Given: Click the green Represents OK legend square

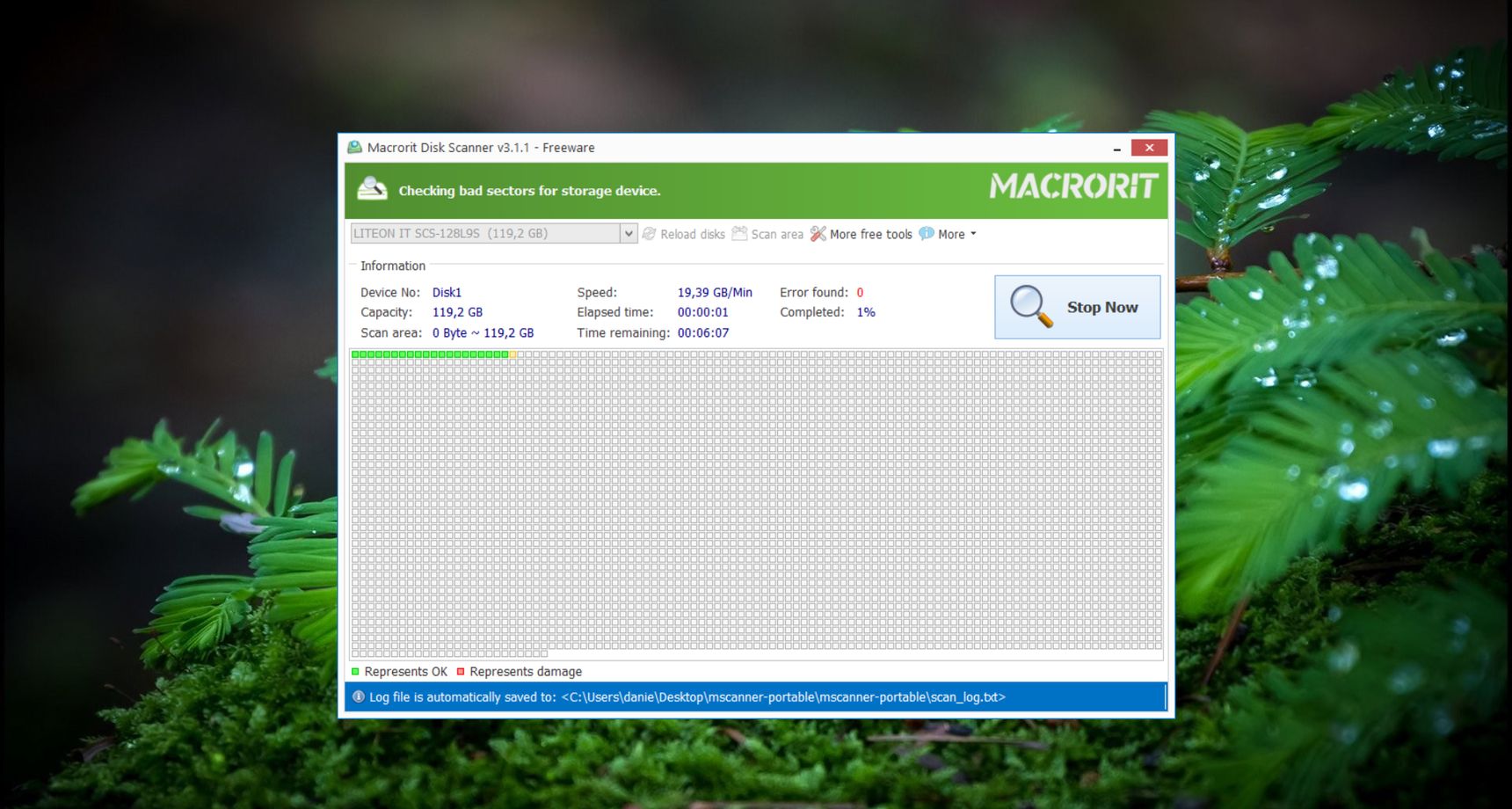Looking at the screenshot, I should 355,671.
